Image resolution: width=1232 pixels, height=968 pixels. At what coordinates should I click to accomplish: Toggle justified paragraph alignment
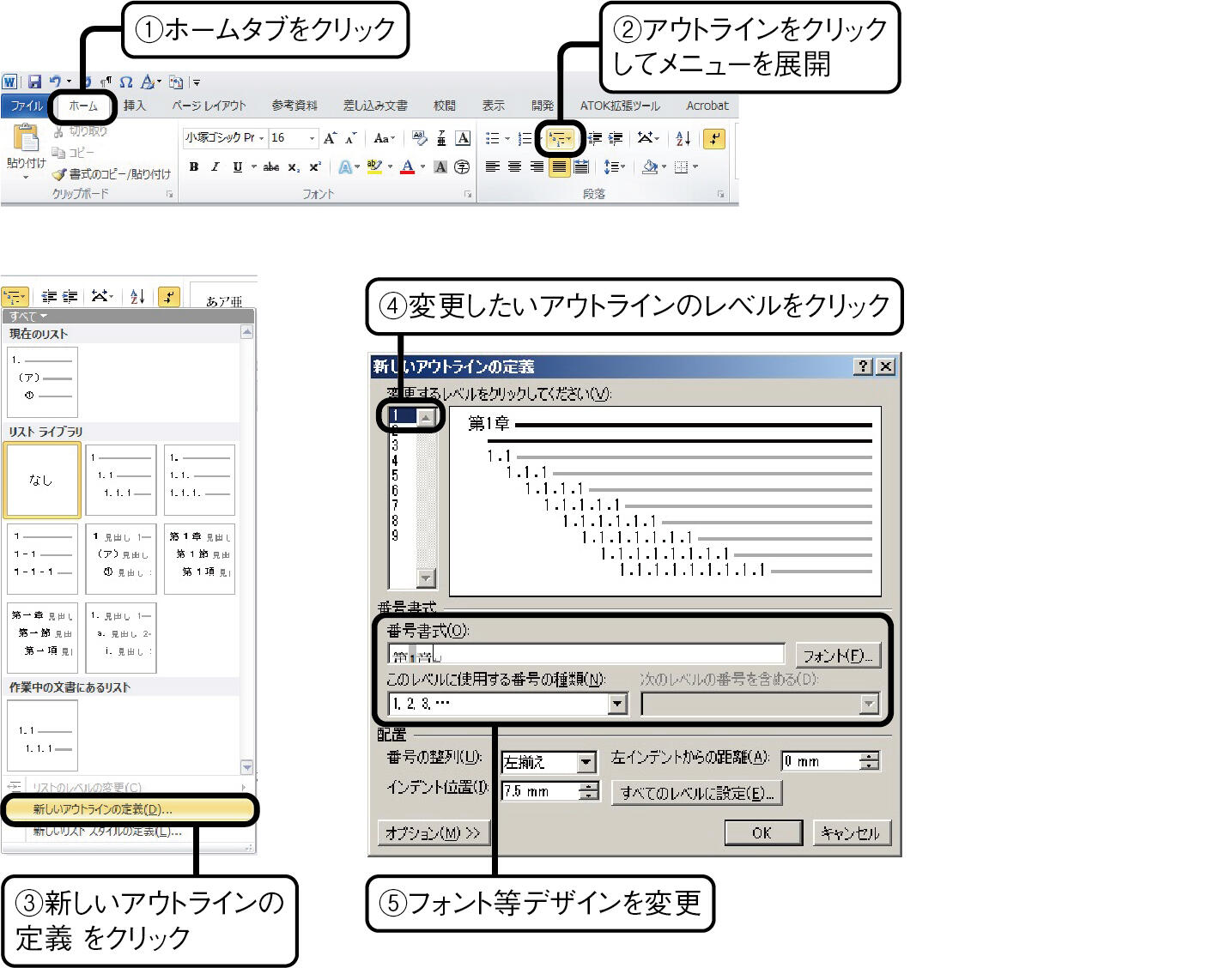559,166
